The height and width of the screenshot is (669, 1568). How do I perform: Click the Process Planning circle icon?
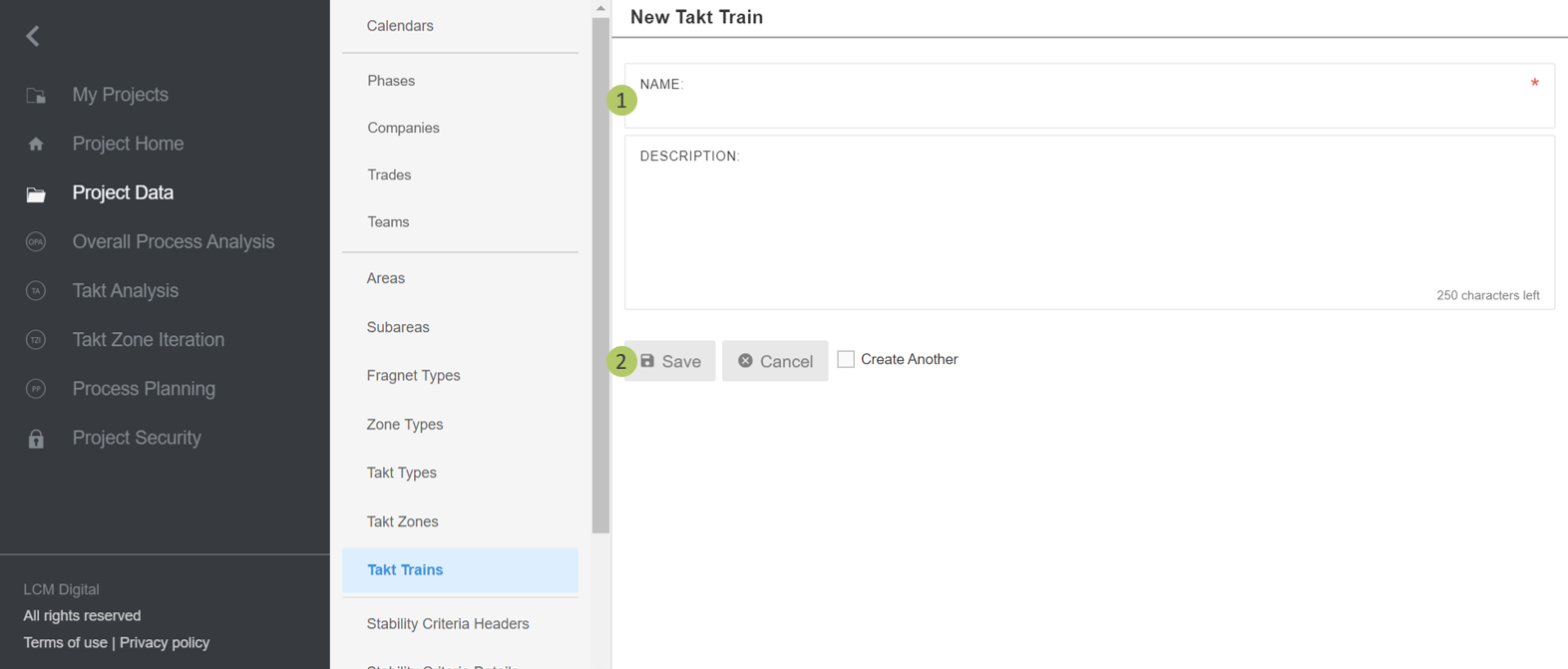tap(36, 389)
